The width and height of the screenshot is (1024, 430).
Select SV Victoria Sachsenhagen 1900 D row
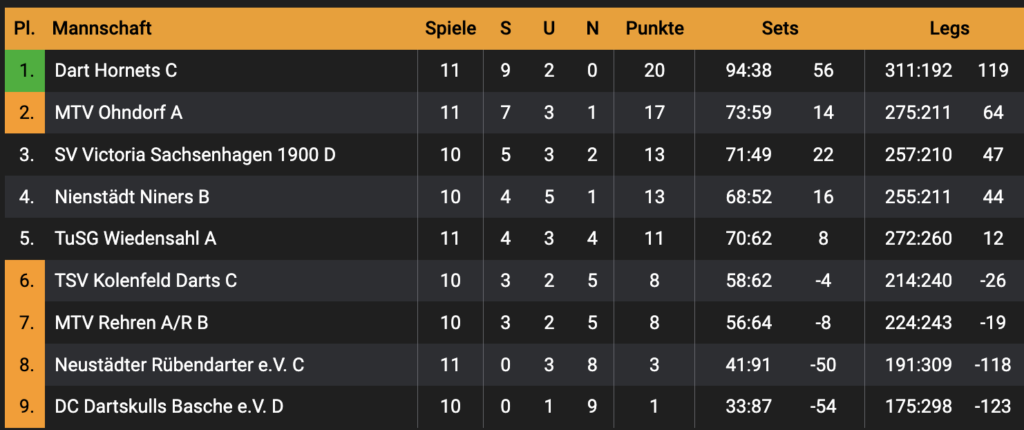tap(180, 155)
